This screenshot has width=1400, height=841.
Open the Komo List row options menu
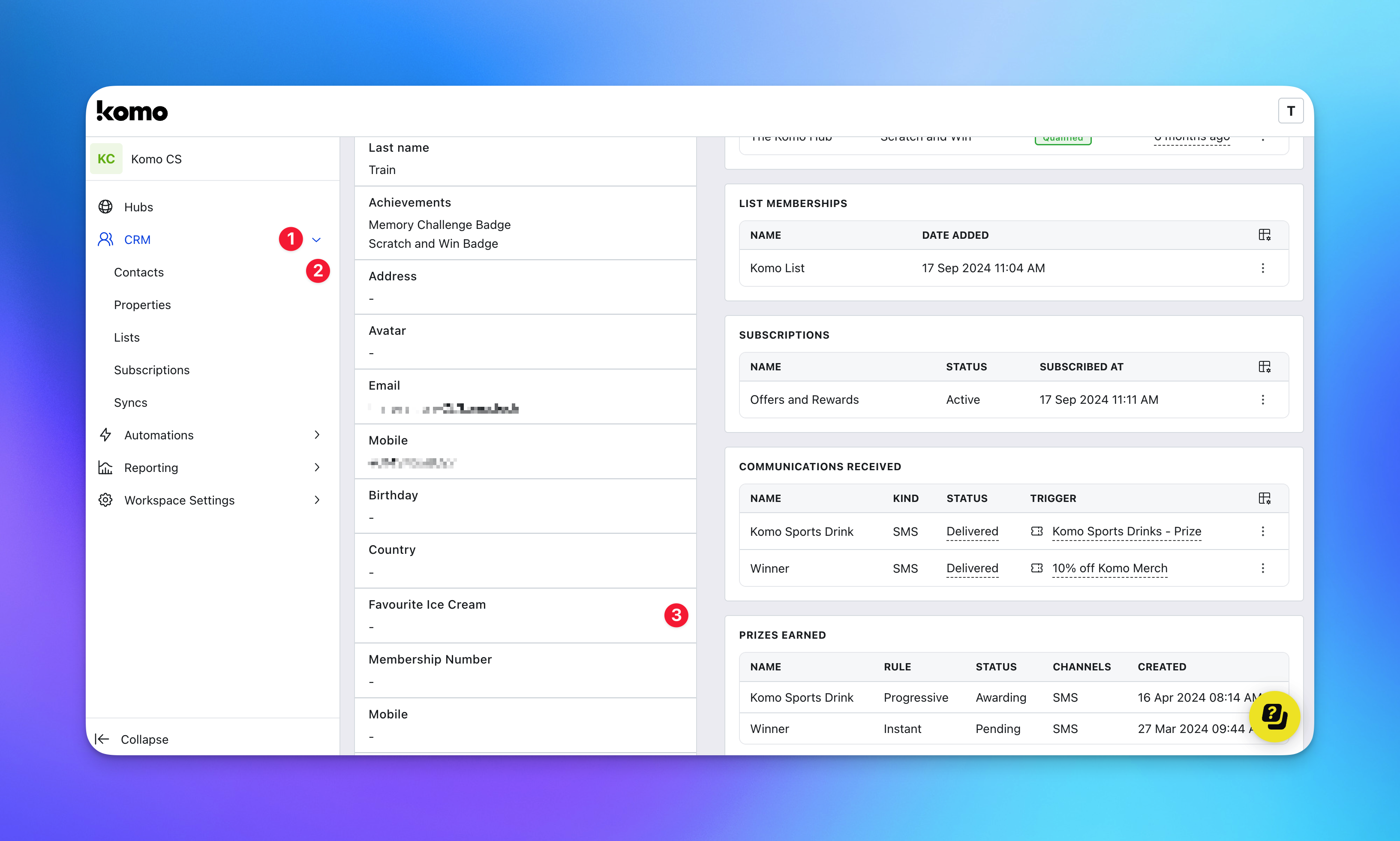coord(1262,268)
